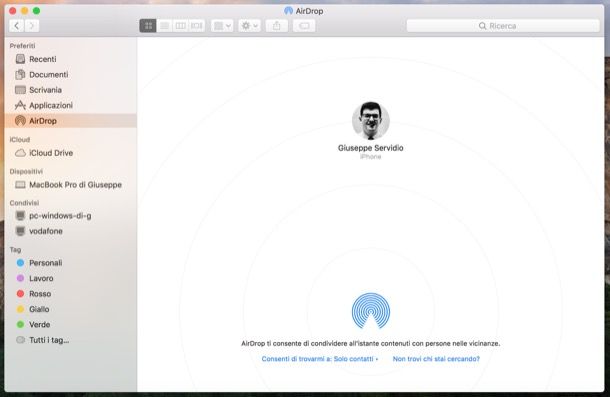The height and width of the screenshot is (397, 610).
Task: Click Giuseppe Servidio's contact photo
Action: click(371, 121)
